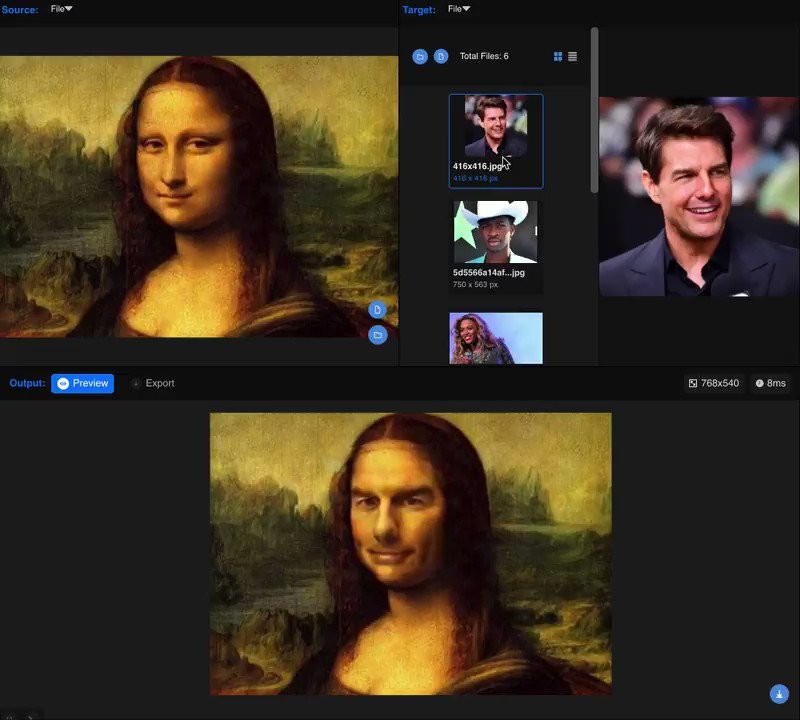800x720 pixels.
Task: Click the Target: label
Action: click(x=419, y=10)
